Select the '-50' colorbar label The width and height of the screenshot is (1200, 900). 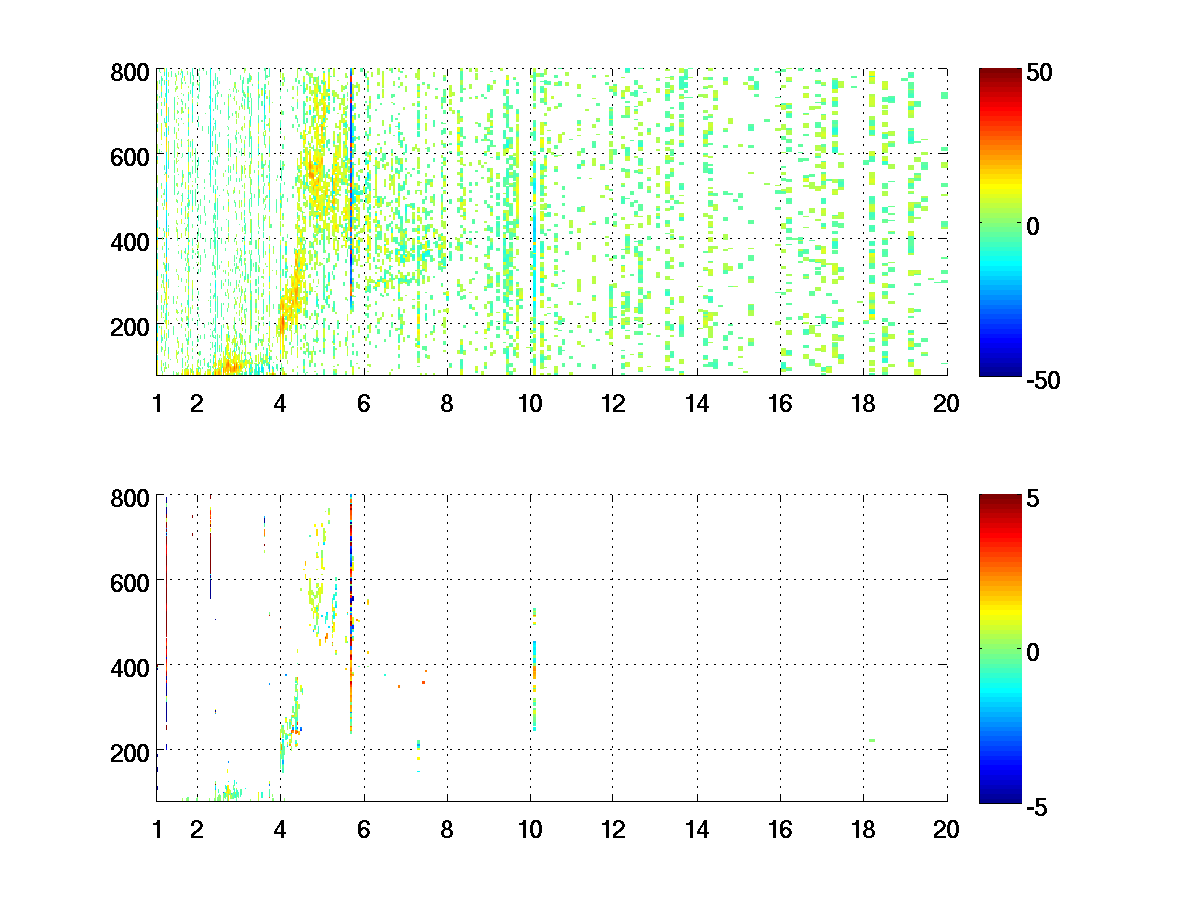1042,380
